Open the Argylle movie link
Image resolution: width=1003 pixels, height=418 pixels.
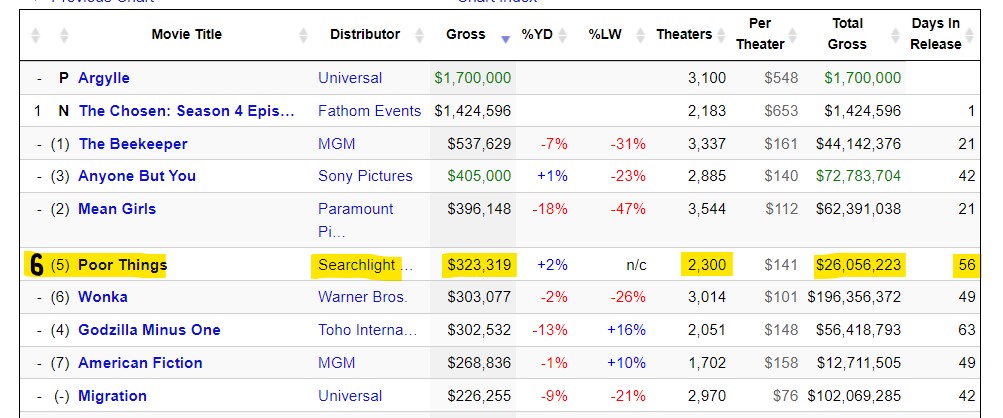(104, 78)
